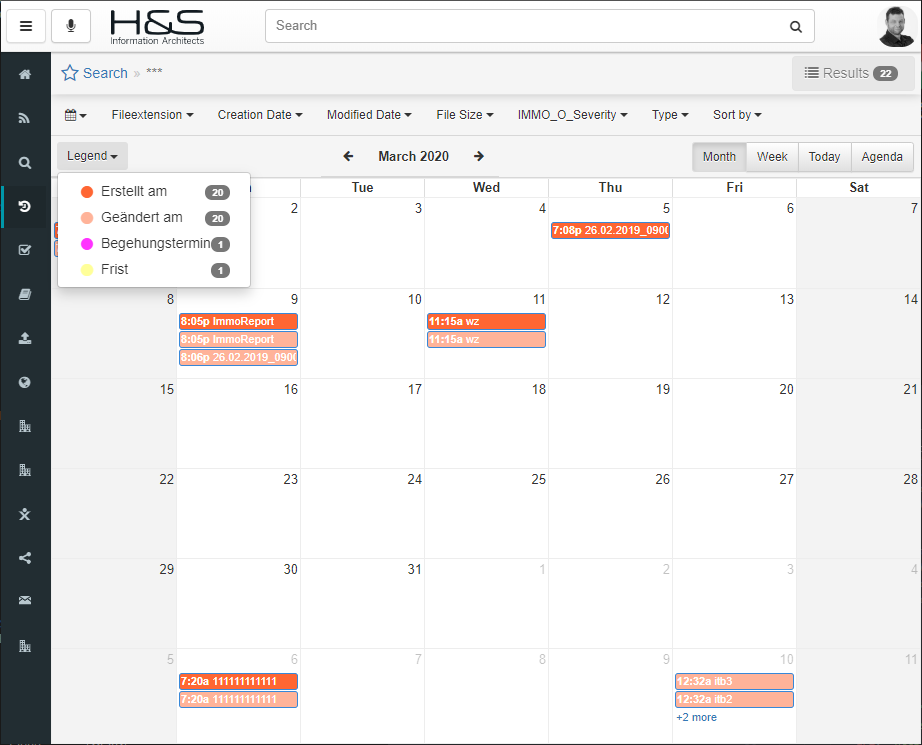
Task: Toggle Frist legend entry
Action: [x=114, y=270]
